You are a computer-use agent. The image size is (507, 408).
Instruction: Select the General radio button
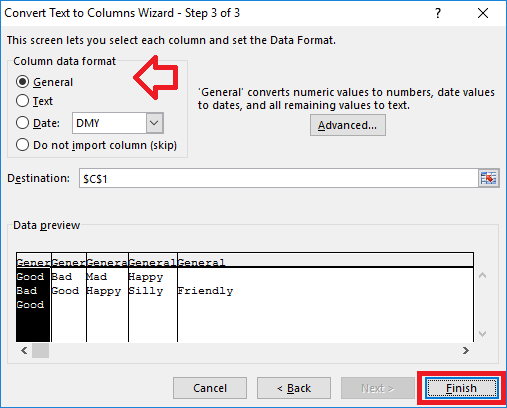pyautogui.click(x=22, y=82)
